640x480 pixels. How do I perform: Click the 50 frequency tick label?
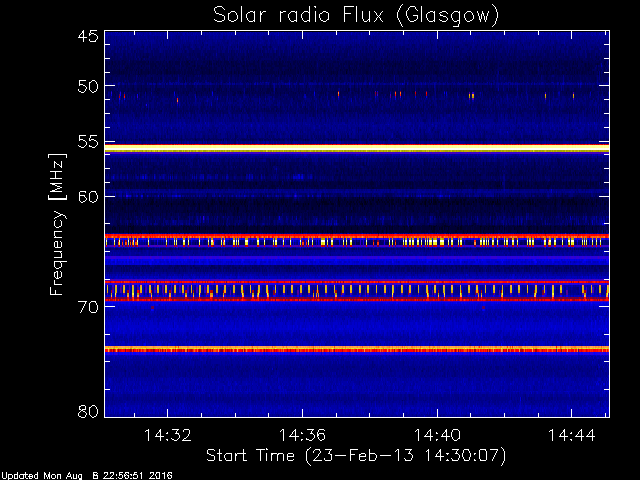click(x=88, y=87)
